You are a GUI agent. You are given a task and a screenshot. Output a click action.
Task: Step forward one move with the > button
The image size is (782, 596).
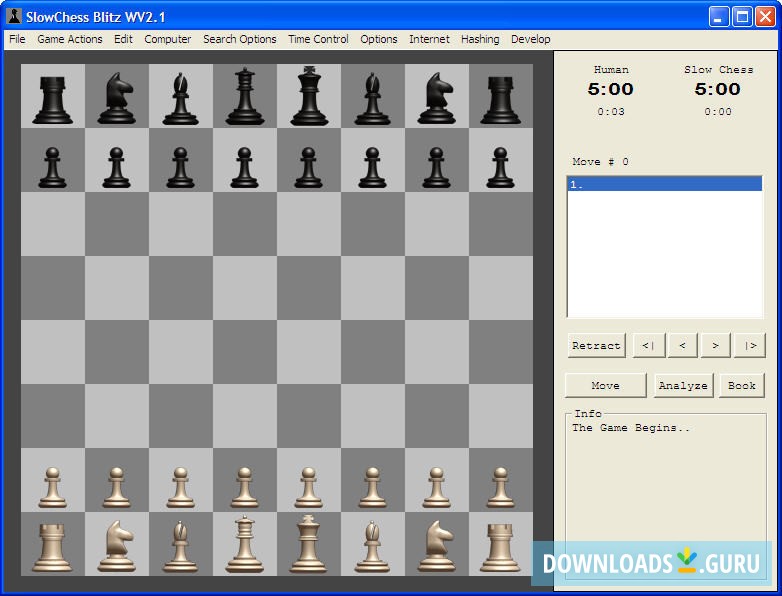coord(715,345)
